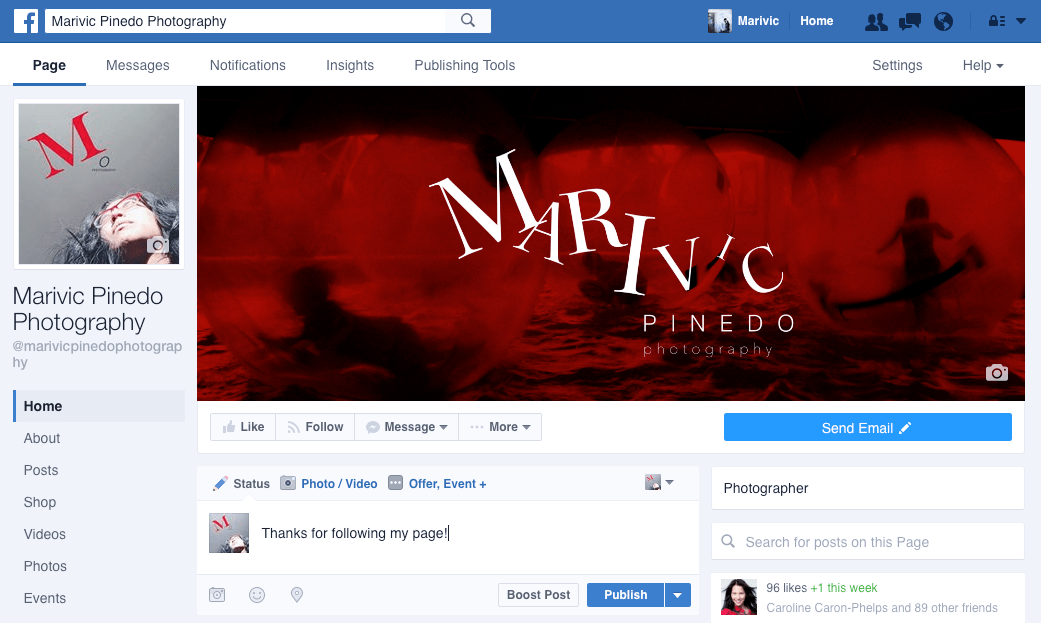Focus the Facebook search field
The image size is (1041, 623).
coord(246,21)
